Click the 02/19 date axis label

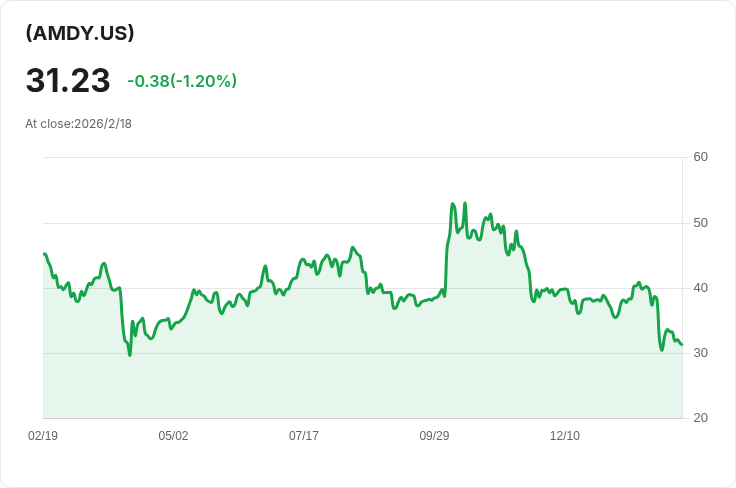(x=43, y=436)
